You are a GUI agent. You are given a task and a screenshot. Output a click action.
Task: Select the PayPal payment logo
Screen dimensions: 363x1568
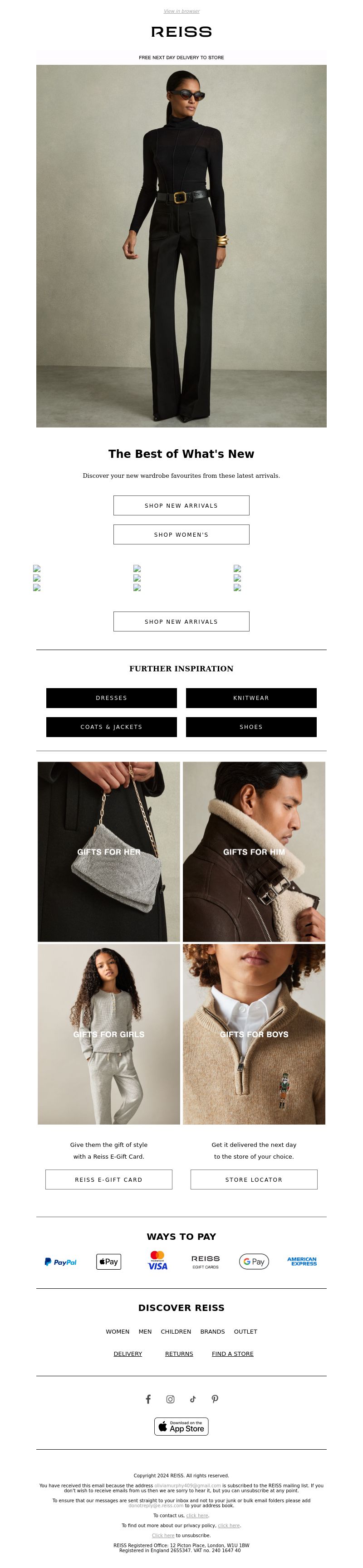(x=60, y=1262)
